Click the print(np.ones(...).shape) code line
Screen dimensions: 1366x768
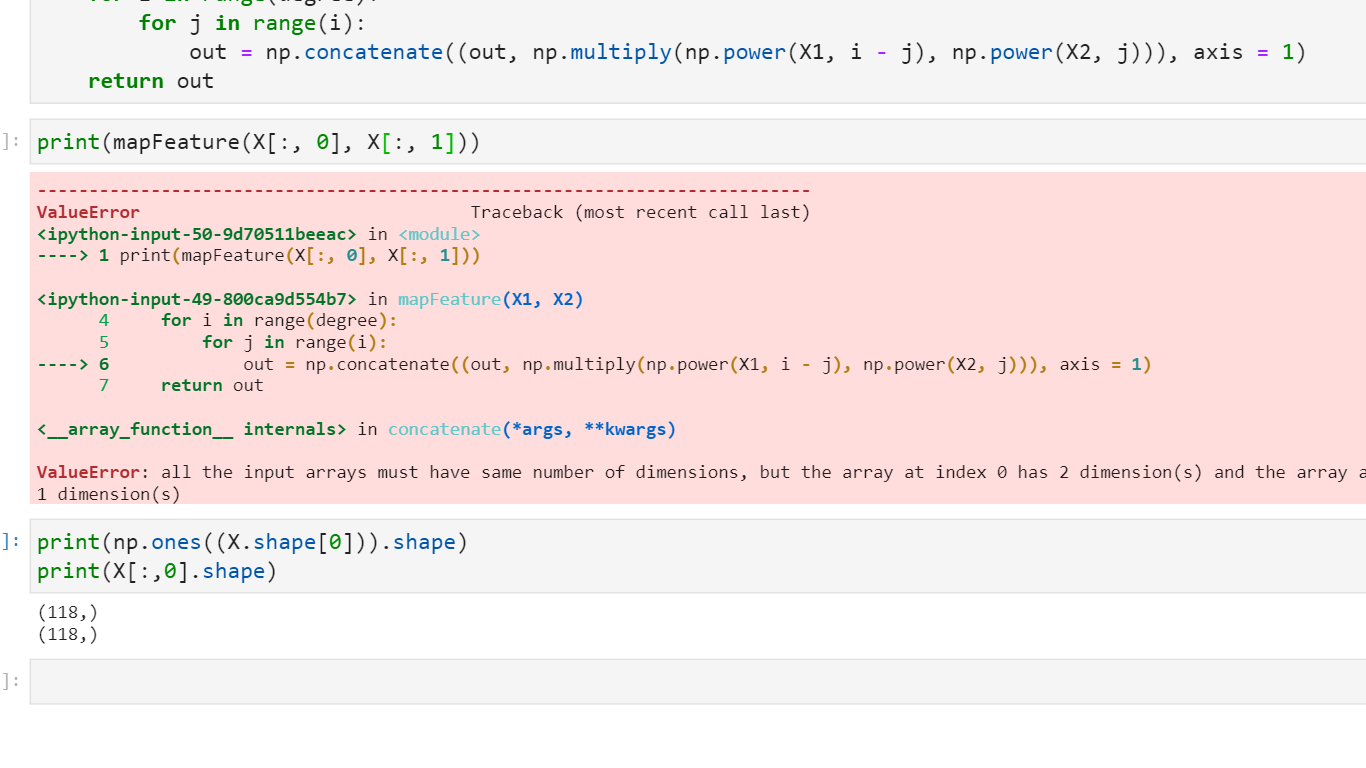click(x=252, y=542)
